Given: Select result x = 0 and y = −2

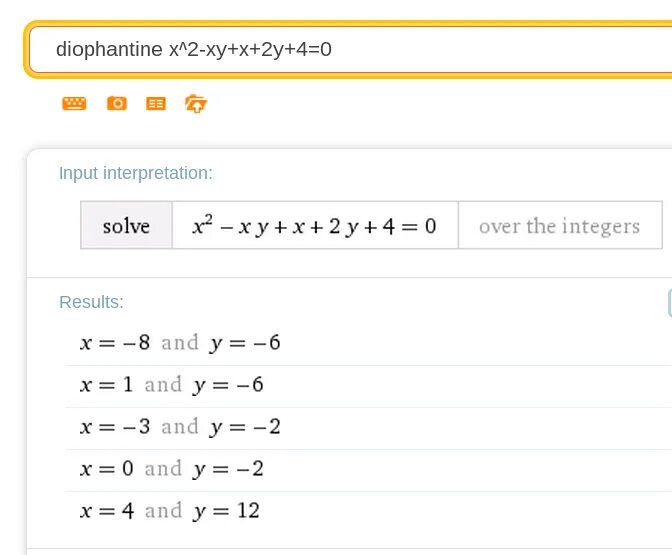Looking at the screenshot, I should [171, 469].
